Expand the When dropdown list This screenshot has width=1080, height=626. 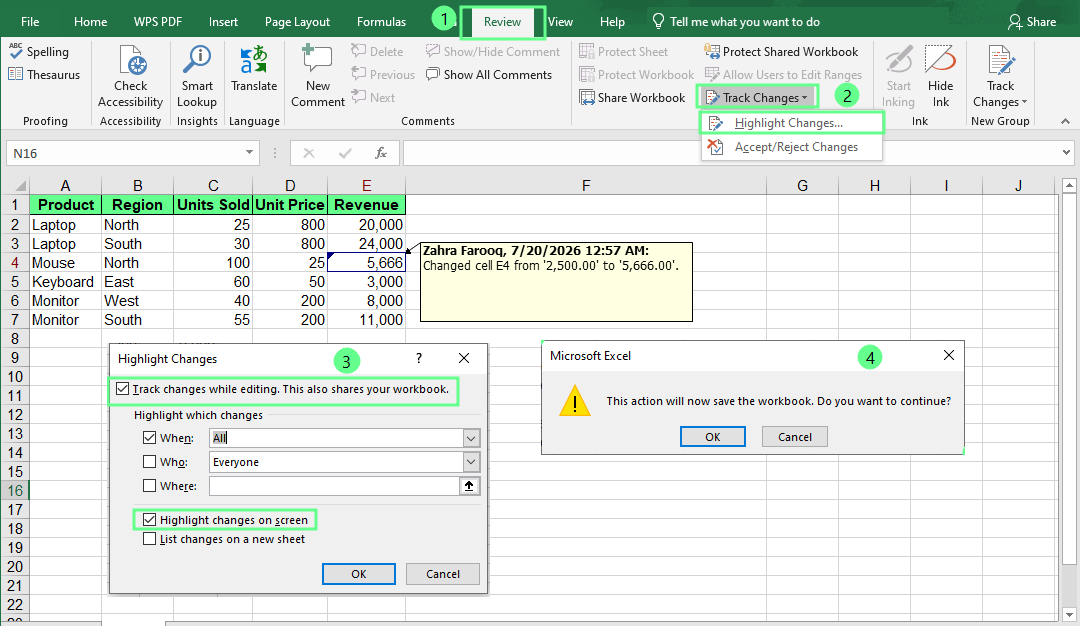point(471,438)
